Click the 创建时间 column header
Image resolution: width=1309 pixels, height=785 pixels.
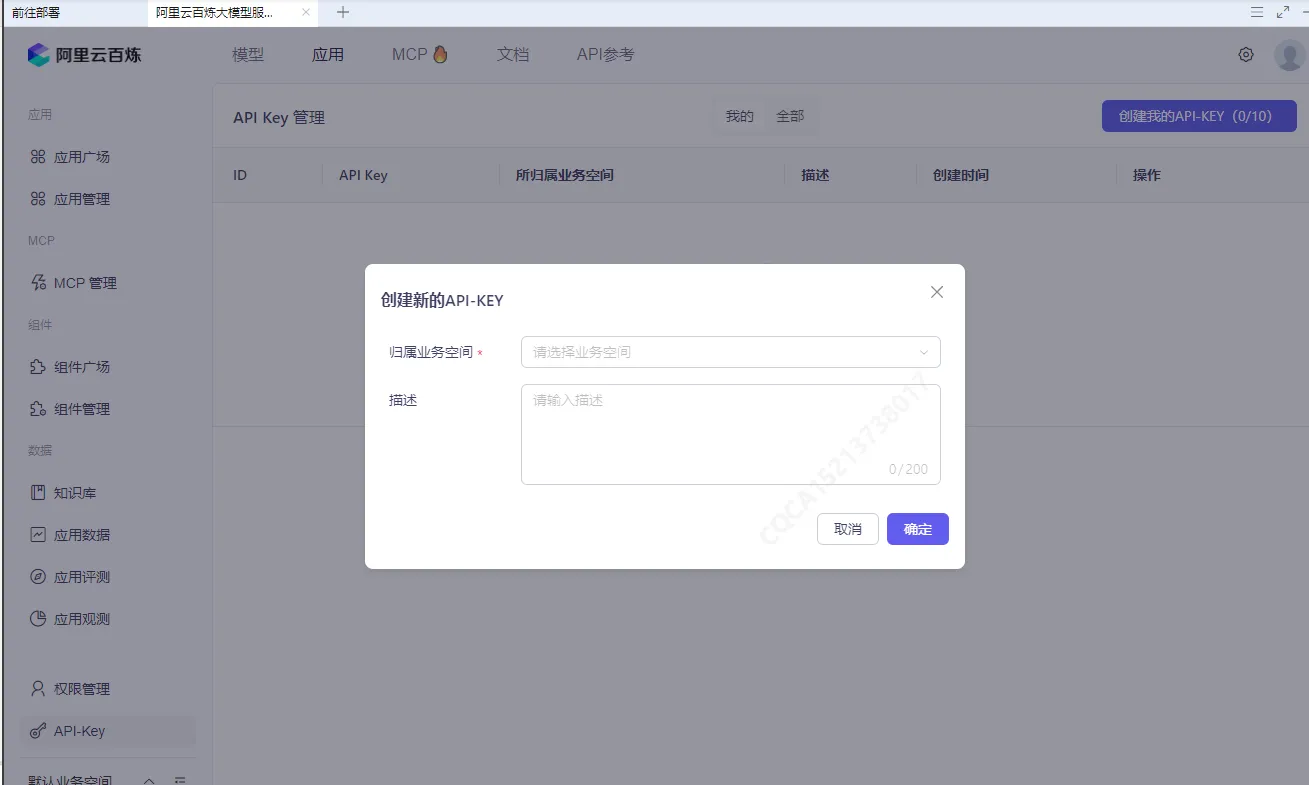pyautogui.click(x=961, y=175)
